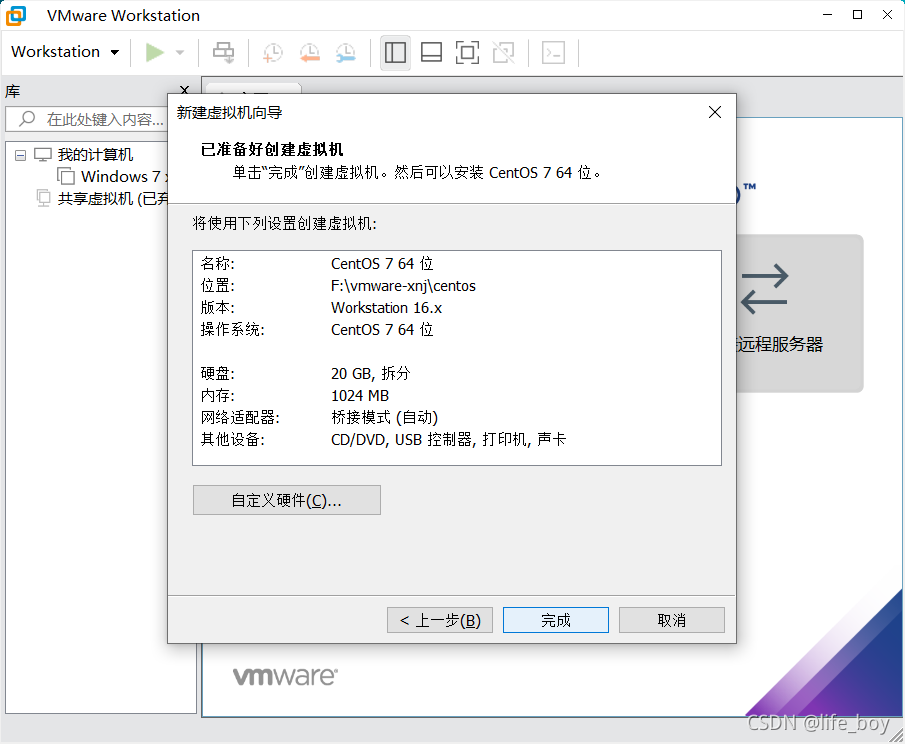The height and width of the screenshot is (744, 905).
Task: Toggle the library sidebar view icon
Action: [395, 53]
